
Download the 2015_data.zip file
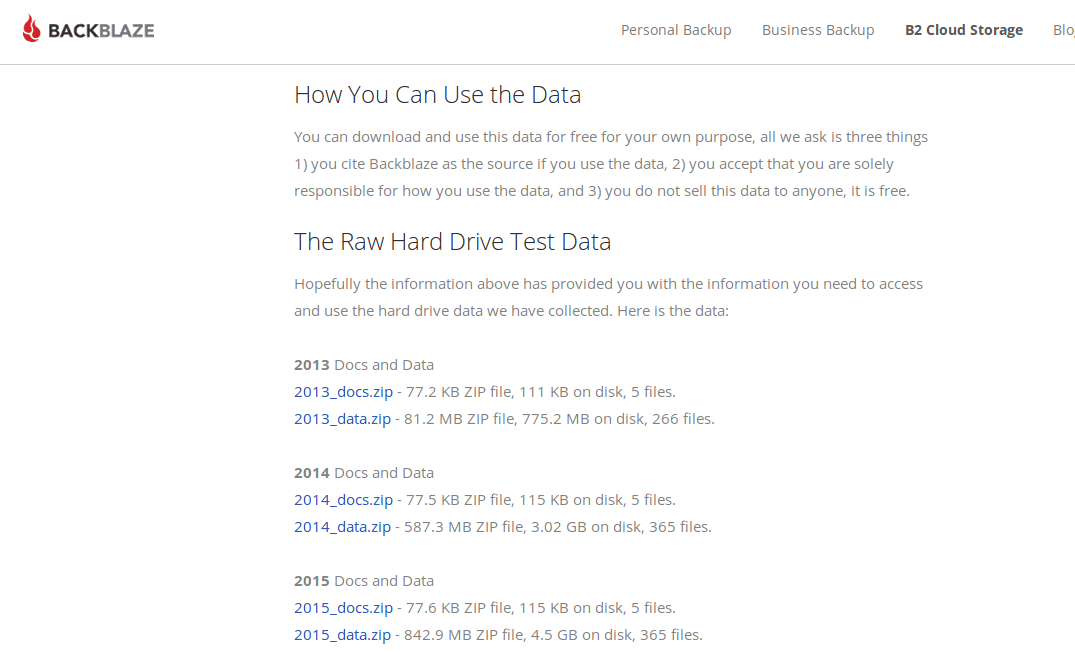(342, 635)
